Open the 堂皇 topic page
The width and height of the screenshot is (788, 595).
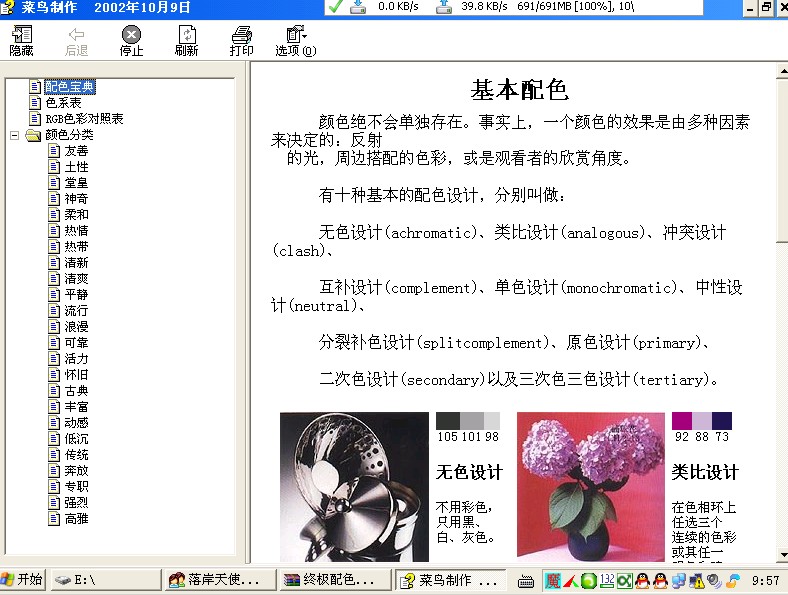coord(76,183)
